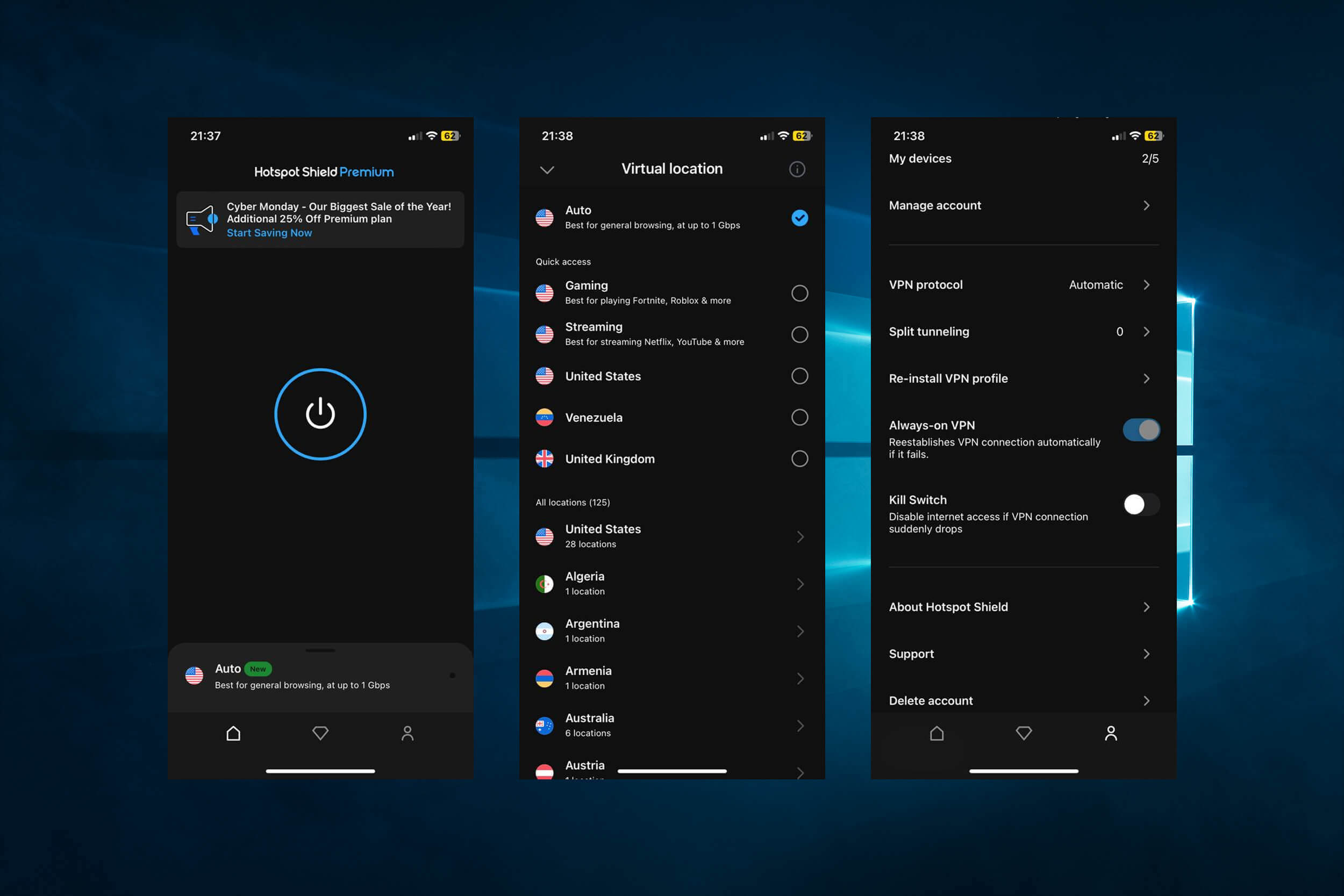Open Auto location card on home screen
The width and height of the screenshot is (1344, 896).
click(x=320, y=677)
